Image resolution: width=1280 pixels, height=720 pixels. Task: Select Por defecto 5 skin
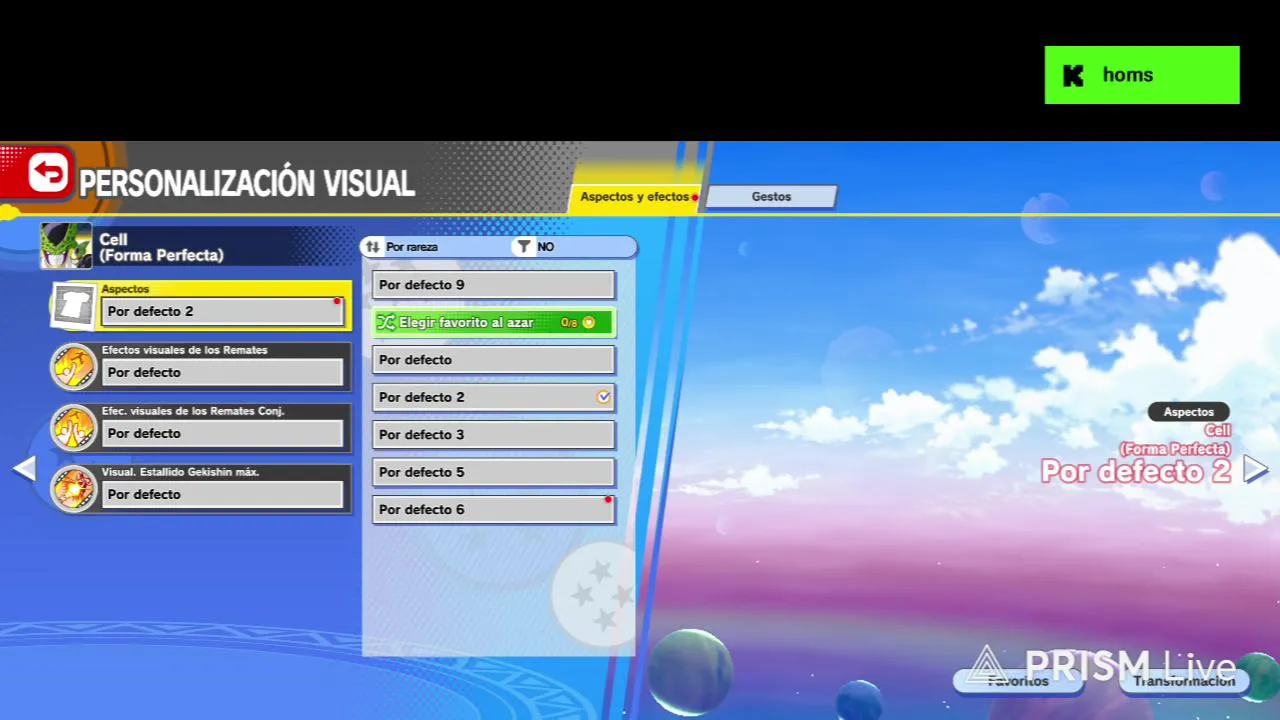click(x=494, y=472)
